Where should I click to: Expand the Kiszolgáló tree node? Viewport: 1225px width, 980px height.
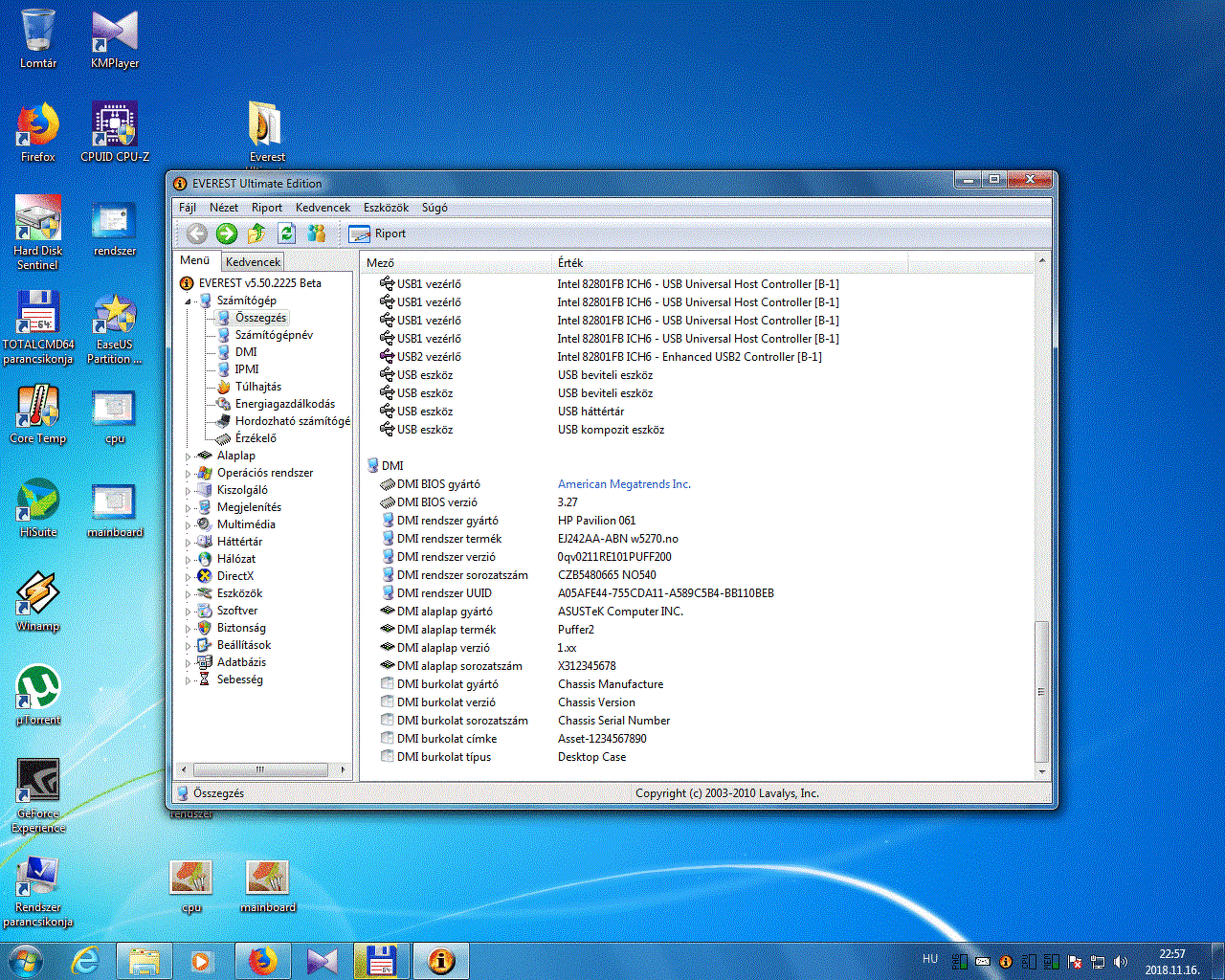(189, 491)
